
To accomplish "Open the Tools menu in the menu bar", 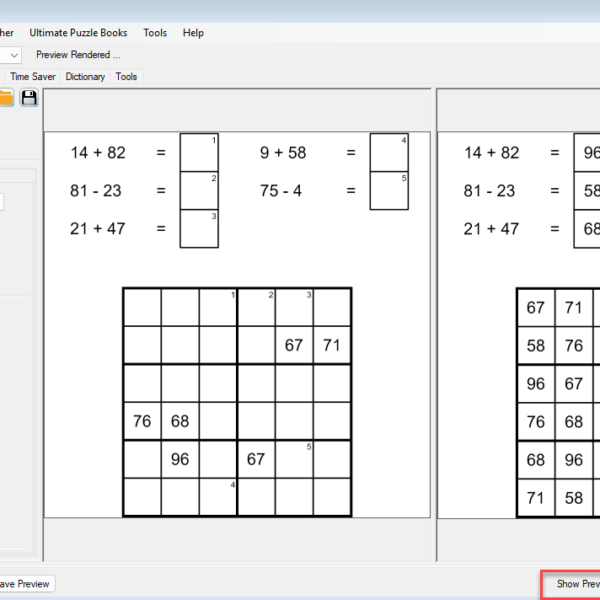I will [x=155, y=33].
